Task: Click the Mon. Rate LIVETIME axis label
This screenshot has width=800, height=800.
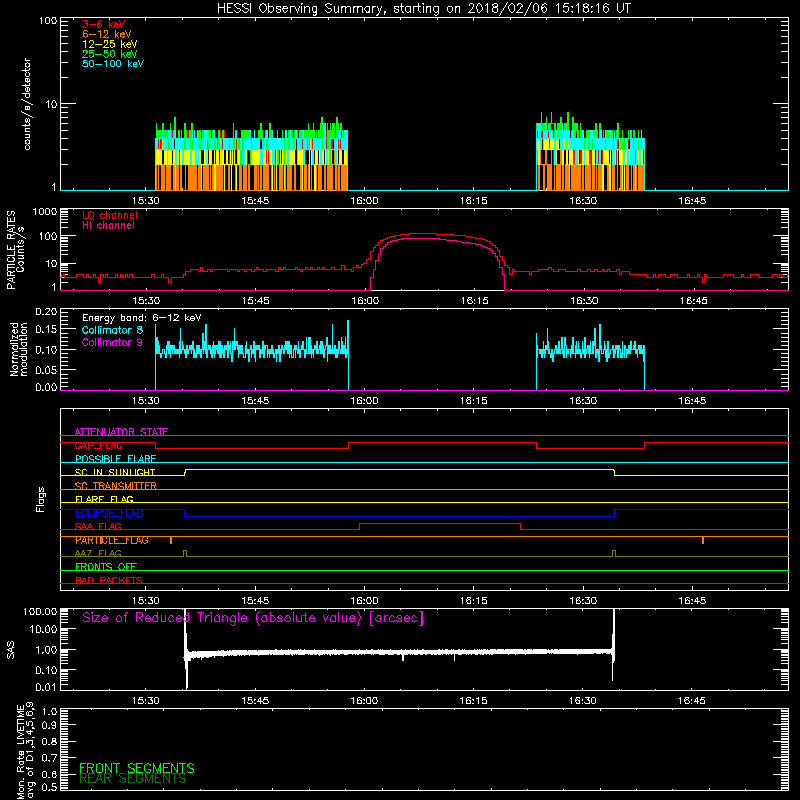Action: pos(25,751)
